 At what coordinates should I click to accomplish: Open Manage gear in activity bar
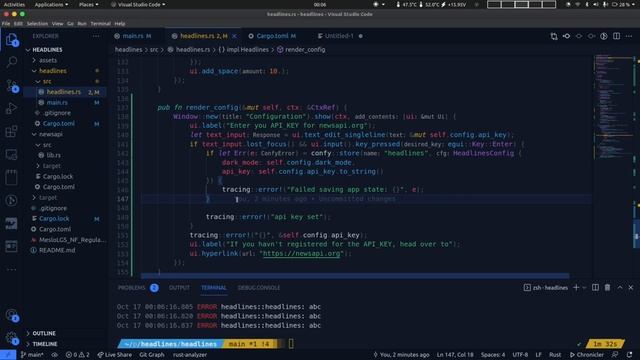click(x=11, y=338)
